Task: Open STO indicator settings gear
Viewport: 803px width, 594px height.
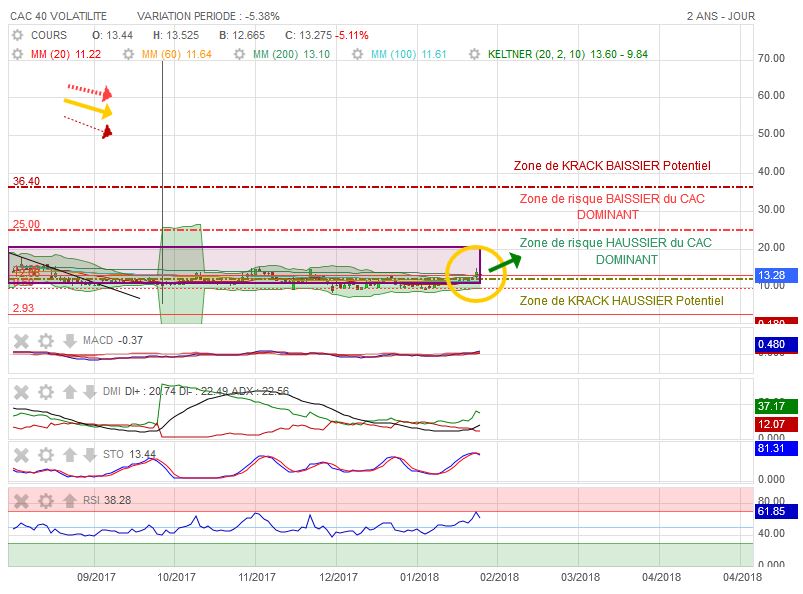Action: point(46,455)
